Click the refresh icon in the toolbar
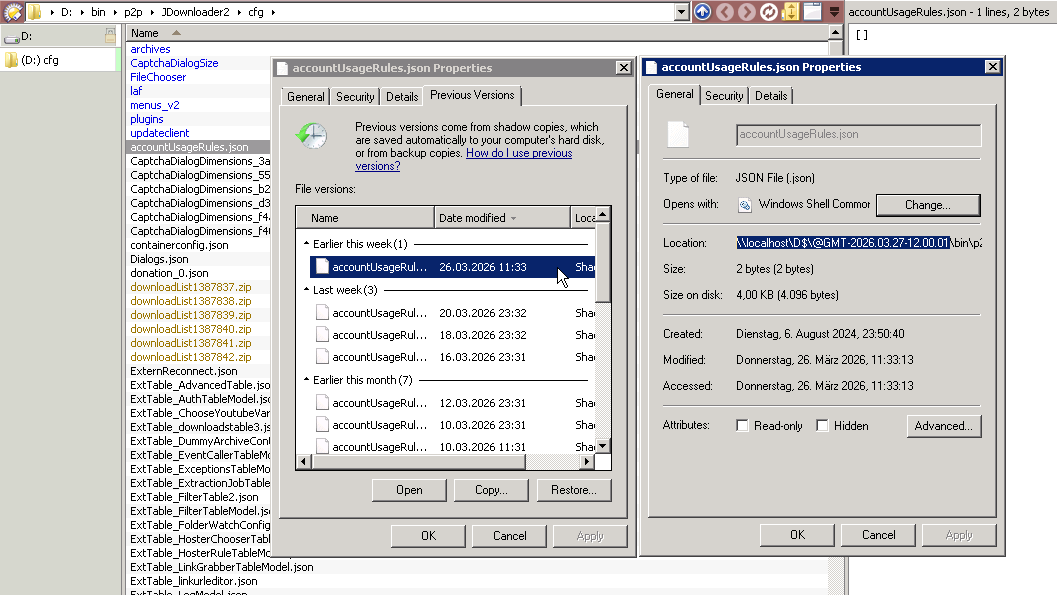 tap(769, 12)
